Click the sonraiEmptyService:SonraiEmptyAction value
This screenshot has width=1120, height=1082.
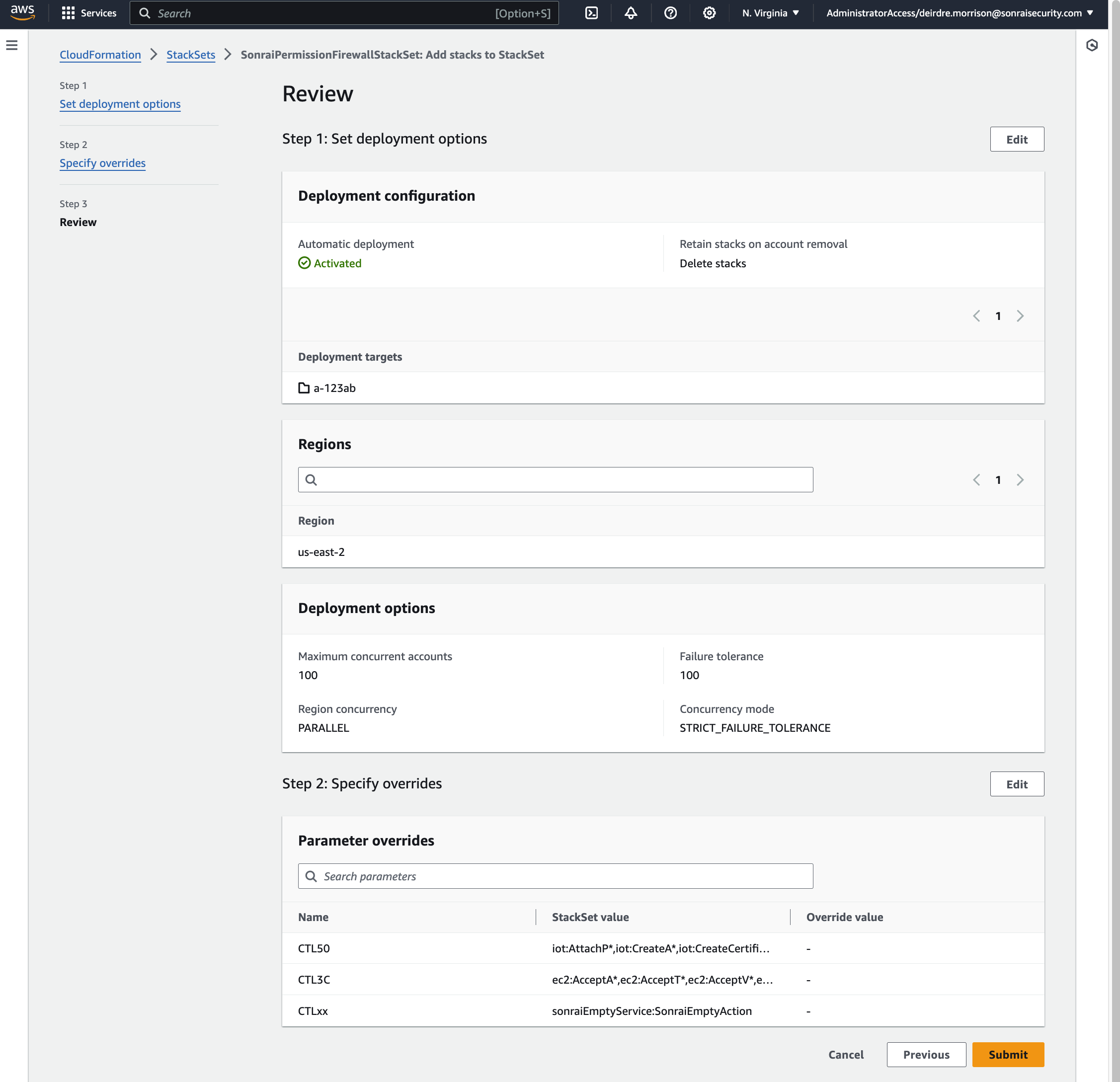pos(651,1011)
